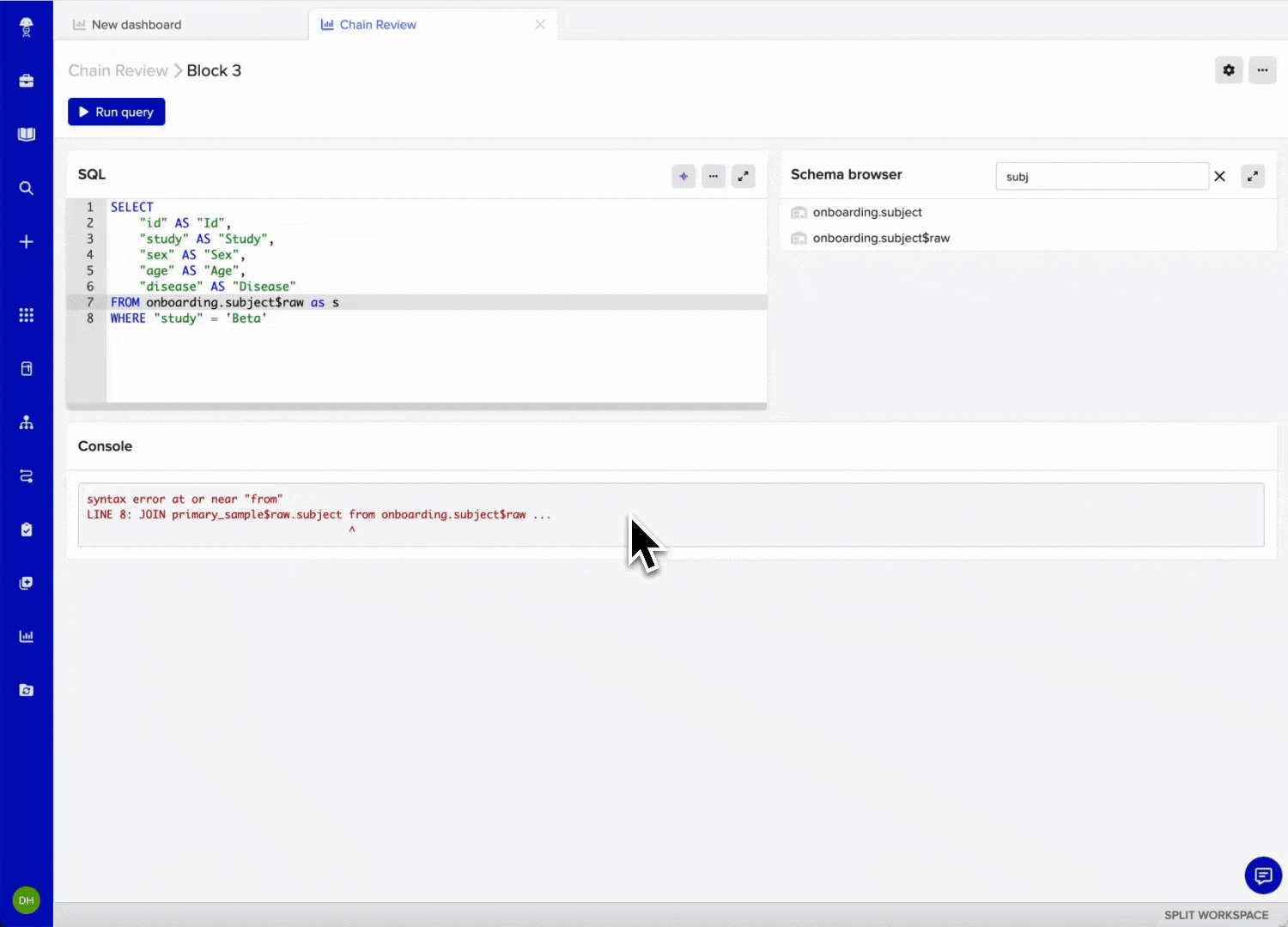The height and width of the screenshot is (927, 1288).
Task: Open the hierarchy tree icon in sidebar
Action: (x=27, y=422)
